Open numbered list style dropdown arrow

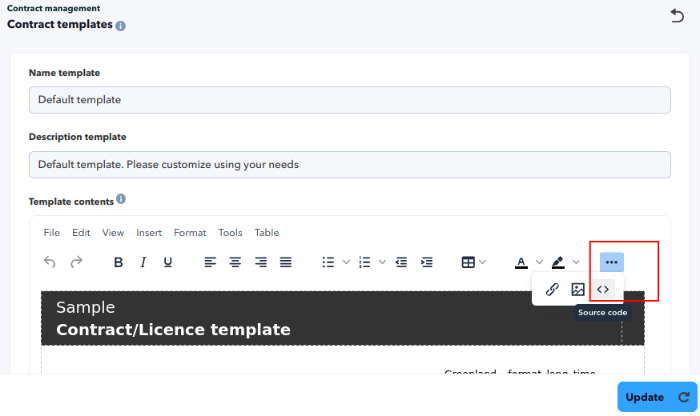[x=382, y=262]
